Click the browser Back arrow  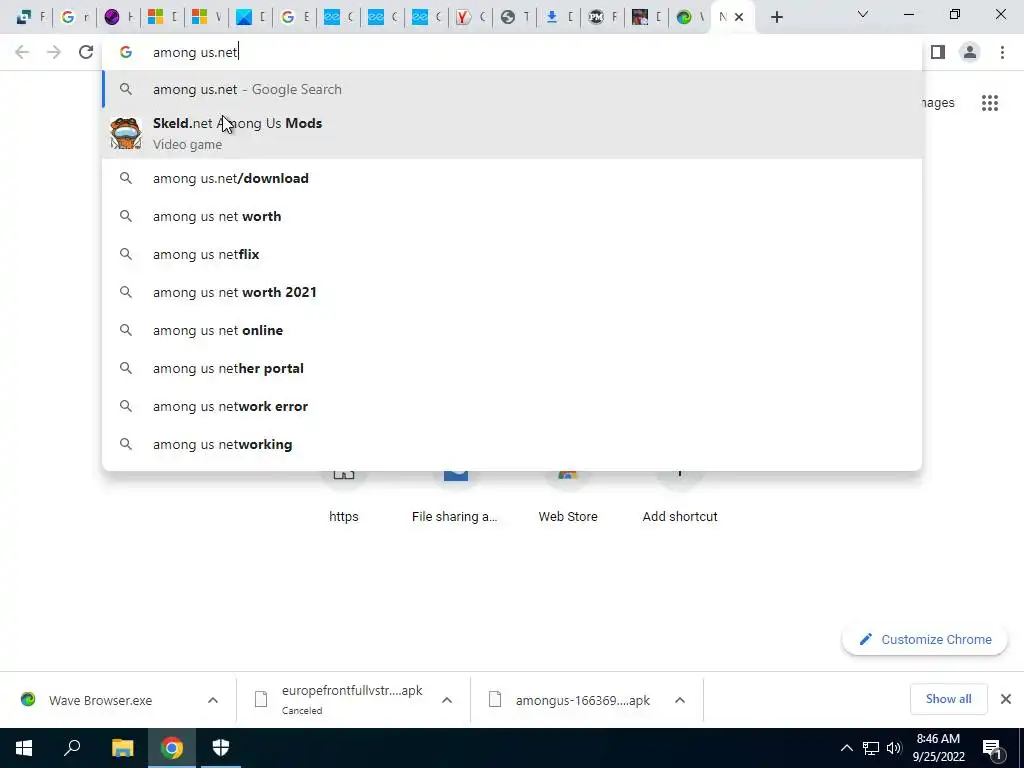coord(22,52)
